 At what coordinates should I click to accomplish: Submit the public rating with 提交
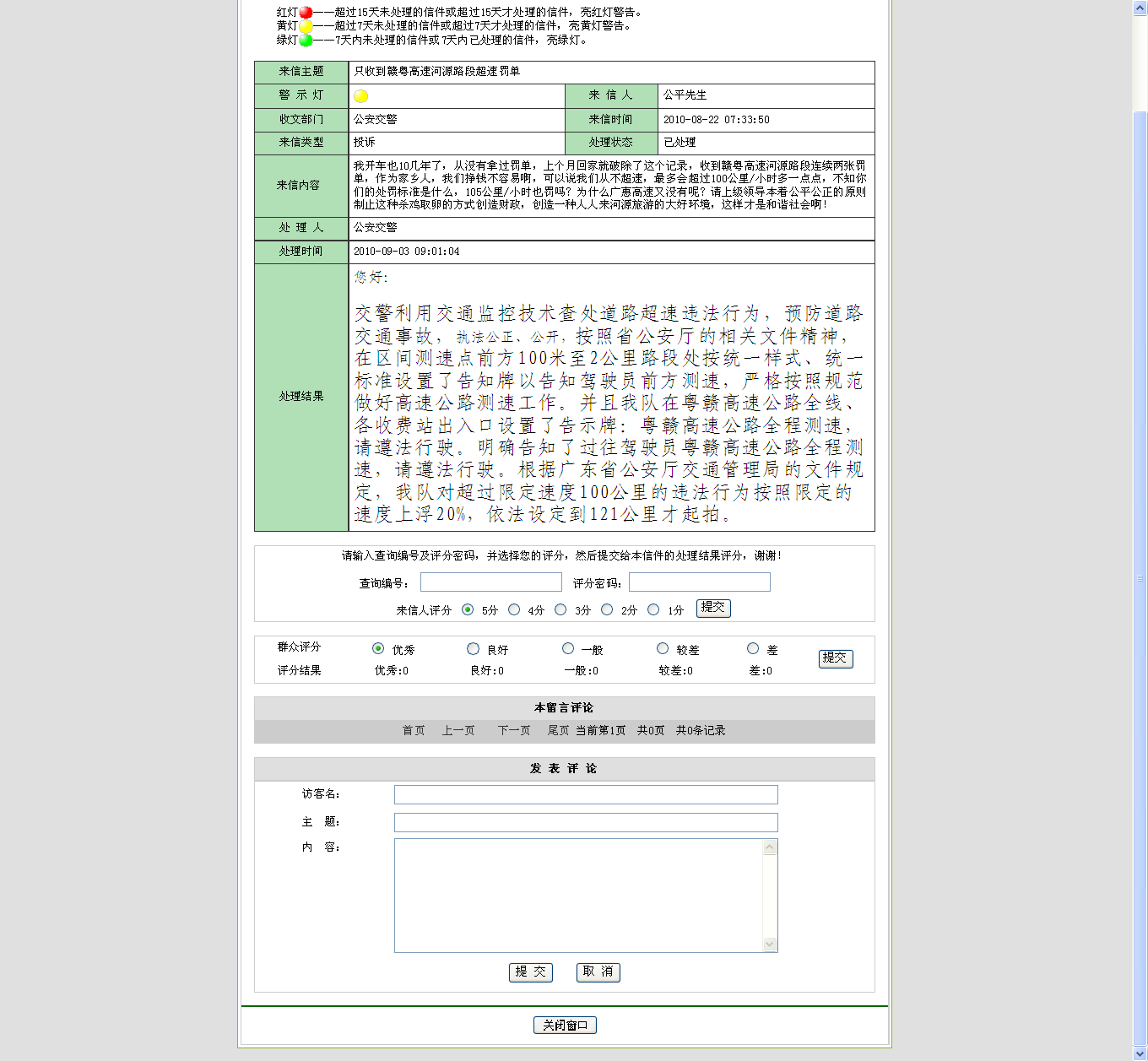[x=836, y=658]
